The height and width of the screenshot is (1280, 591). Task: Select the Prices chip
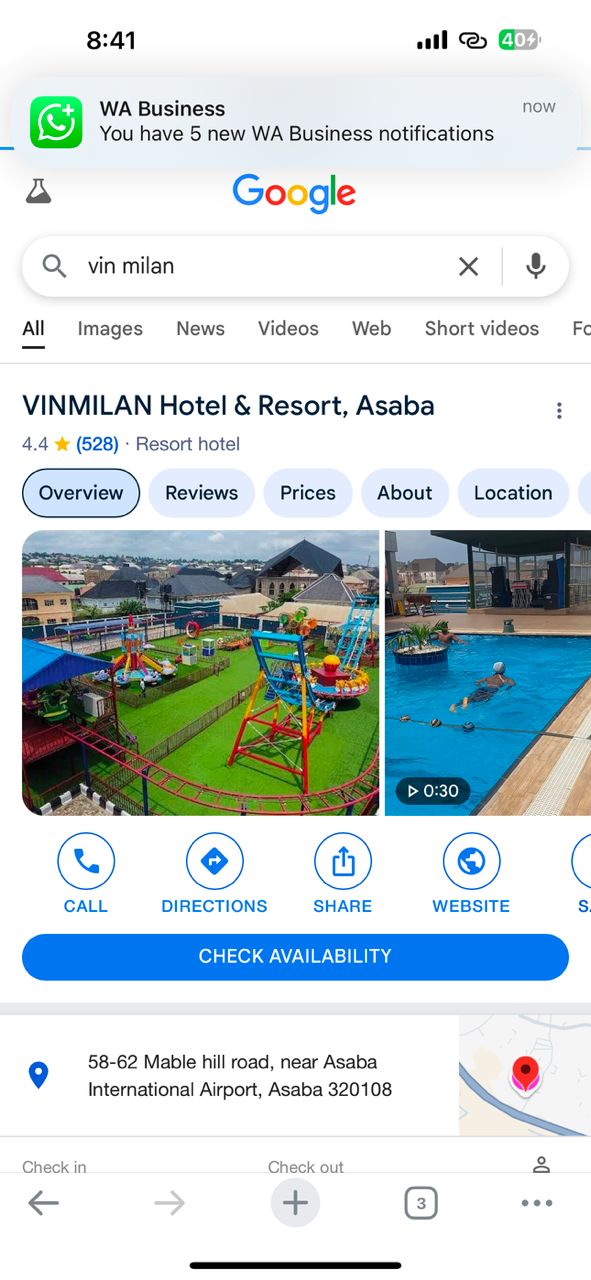[308, 493]
